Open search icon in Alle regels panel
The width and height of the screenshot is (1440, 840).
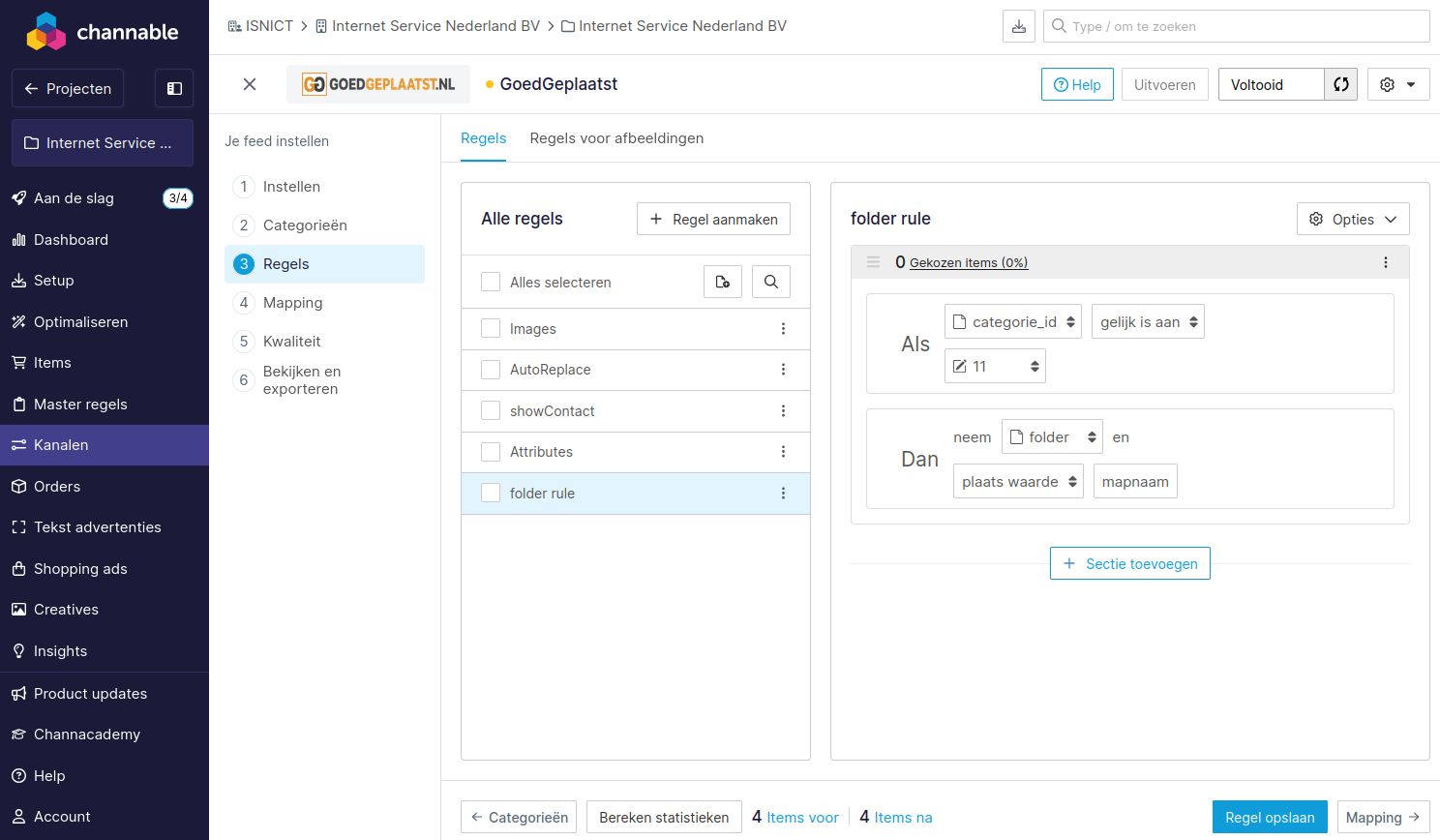pyautogui.click(x=771, y=282)
